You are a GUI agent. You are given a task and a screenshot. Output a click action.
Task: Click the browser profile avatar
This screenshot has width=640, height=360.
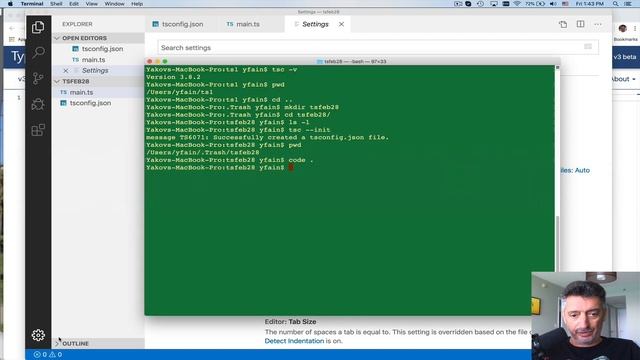(x=622, y=28)
